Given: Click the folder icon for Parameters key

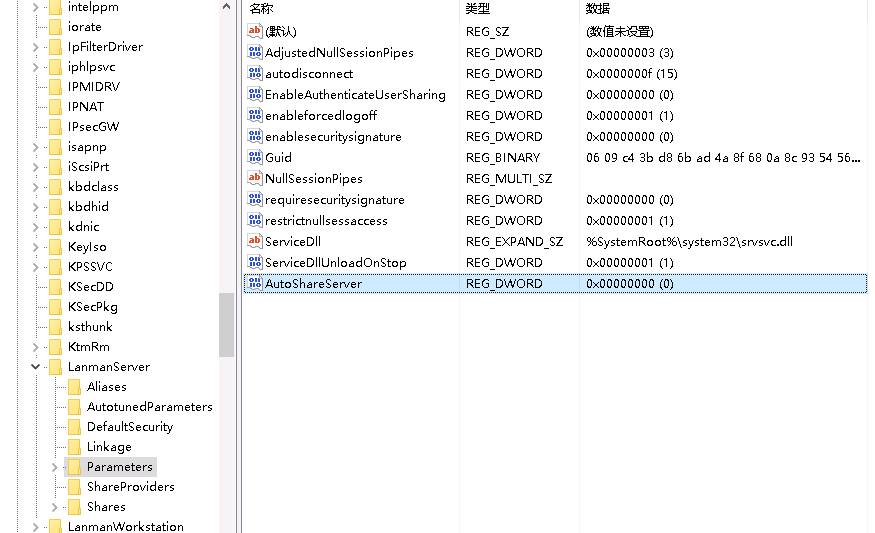Looking at the screenshot, I should 74,467.
